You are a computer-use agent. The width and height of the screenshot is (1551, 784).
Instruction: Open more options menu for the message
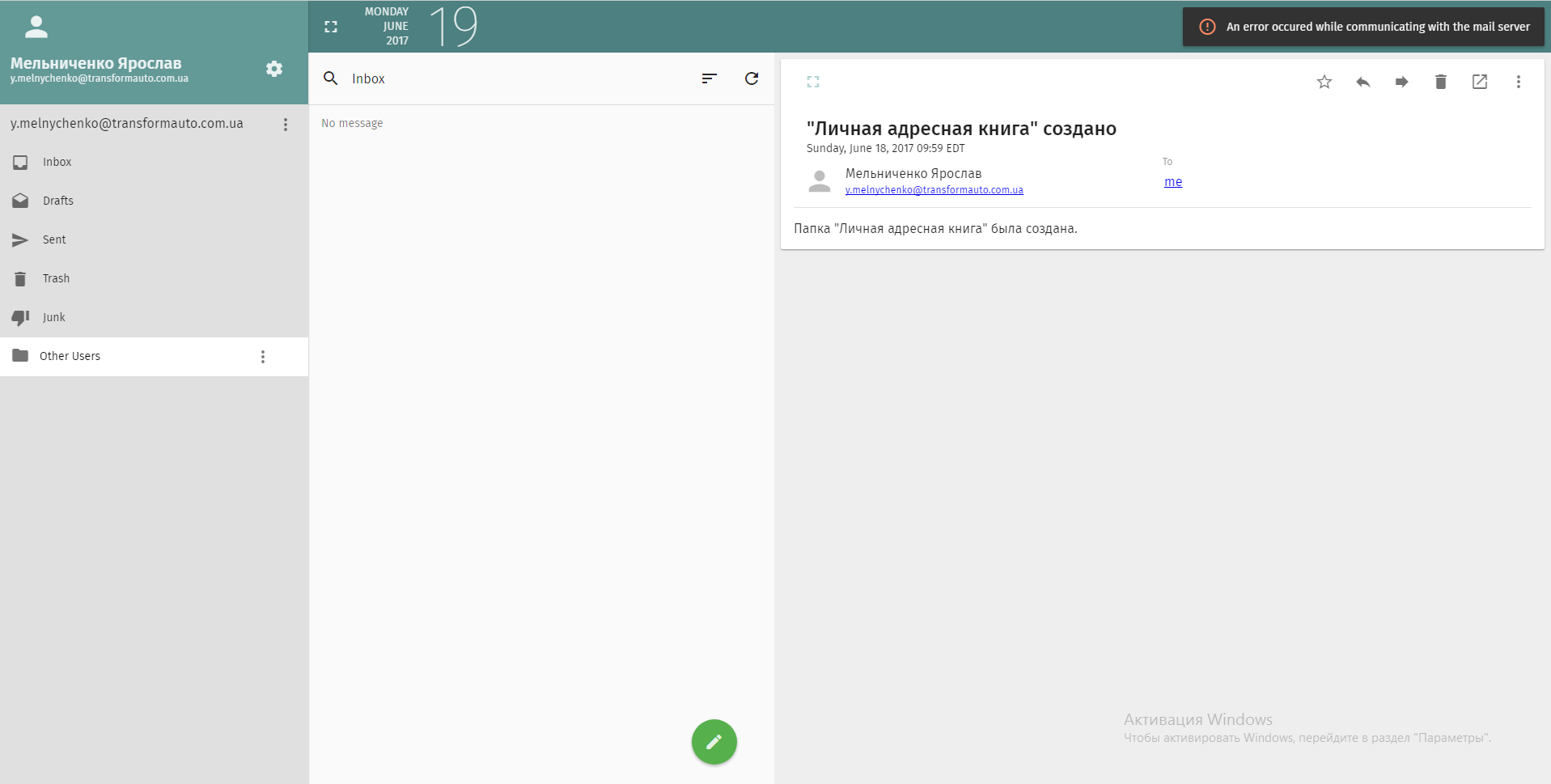point(1519,82)
